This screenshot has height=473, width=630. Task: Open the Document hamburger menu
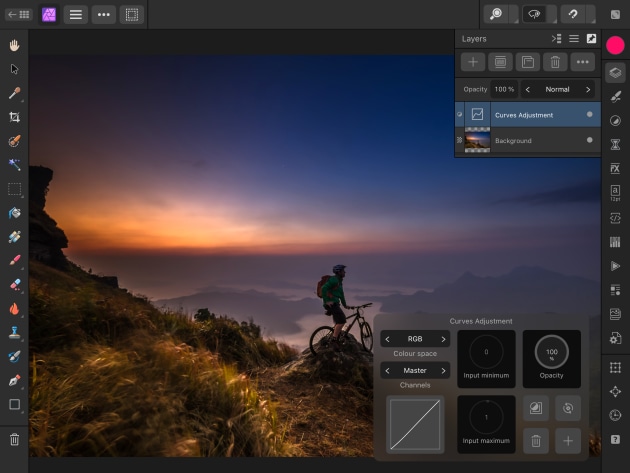pos(76,15)
